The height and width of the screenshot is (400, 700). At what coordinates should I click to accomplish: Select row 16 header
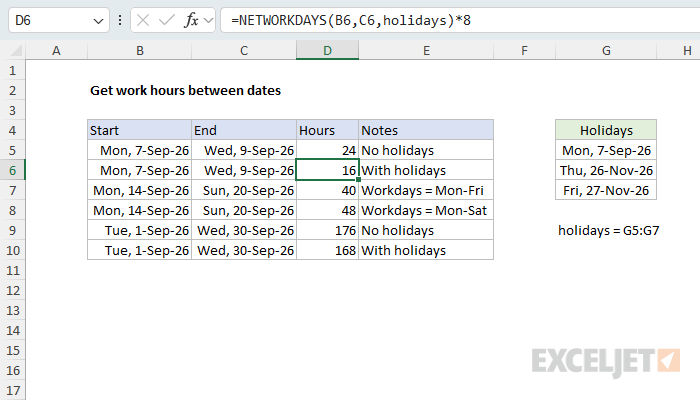[x=12, y=370]
